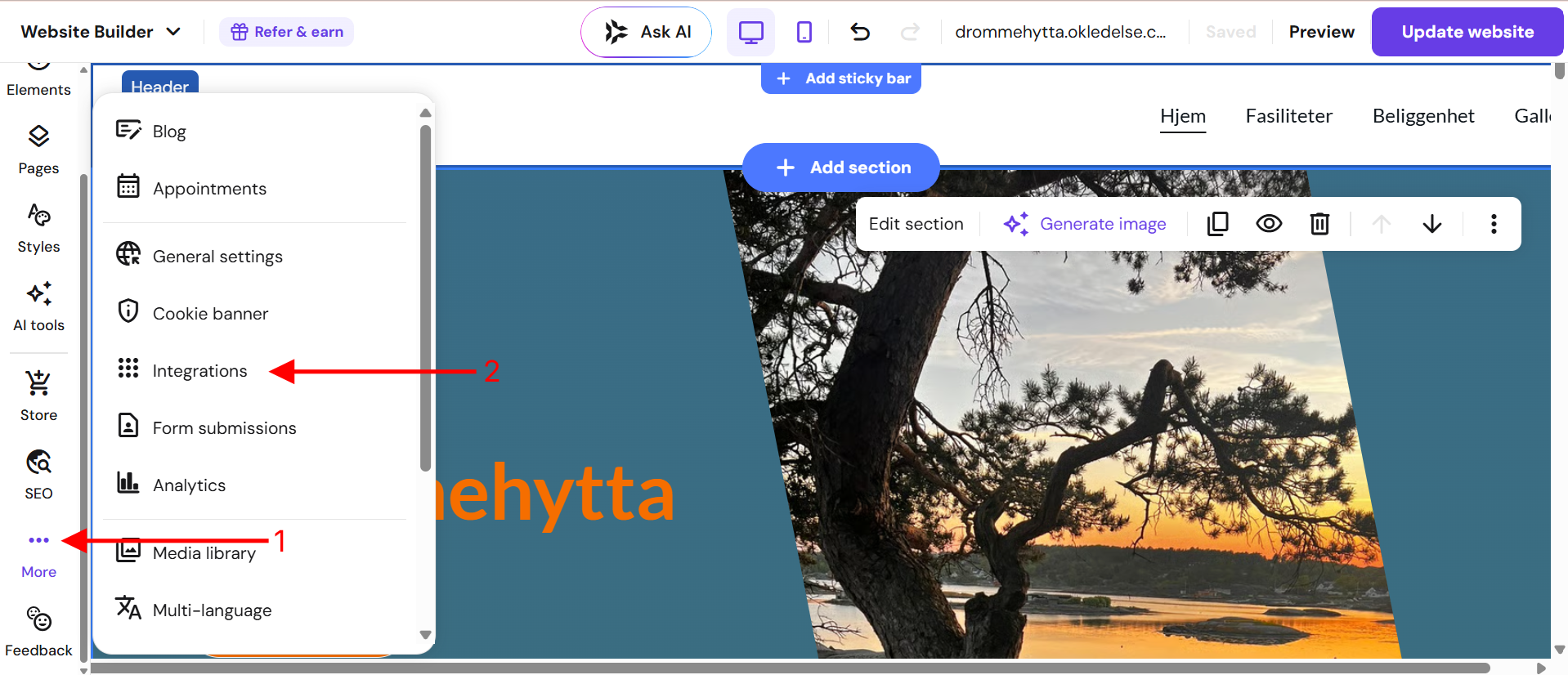The height and width of the screenshot is (675, 1568).
Task: Switch to mobile view
Action: (804, 32)
